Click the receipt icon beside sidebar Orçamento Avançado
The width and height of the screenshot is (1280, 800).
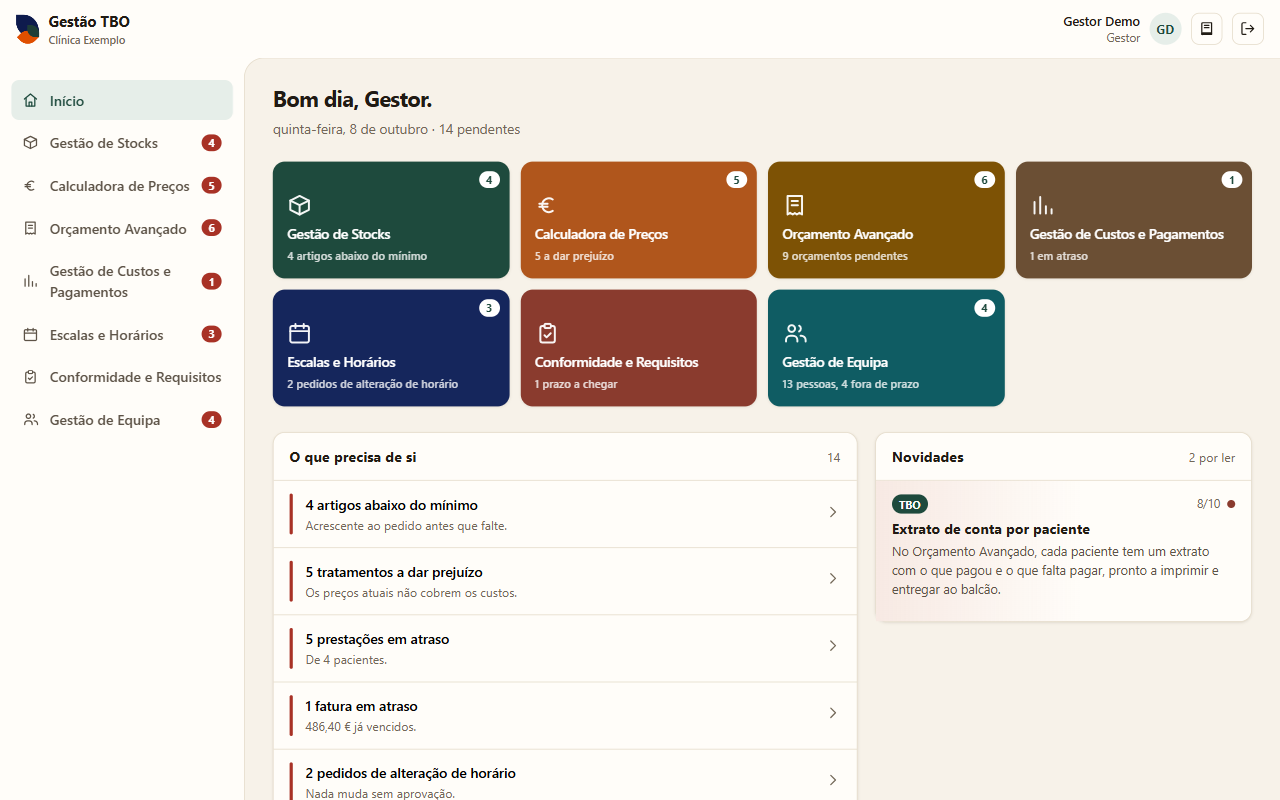tap(31, 229)
